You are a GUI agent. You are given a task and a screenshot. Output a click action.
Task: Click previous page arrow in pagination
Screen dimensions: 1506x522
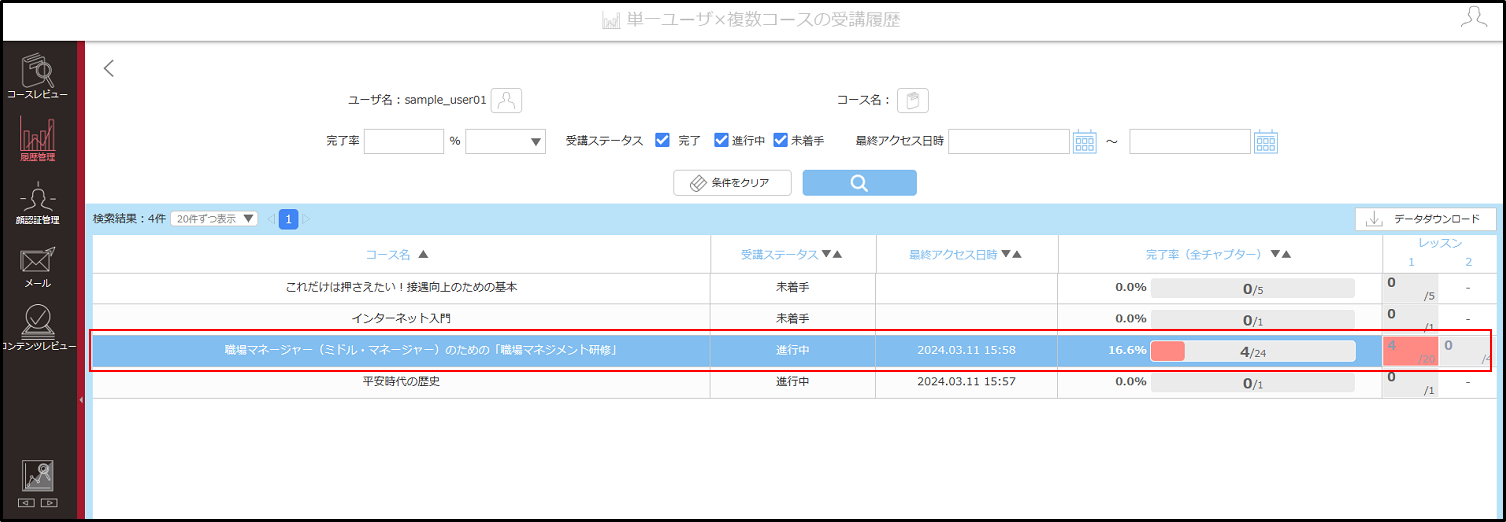(271, 219)
